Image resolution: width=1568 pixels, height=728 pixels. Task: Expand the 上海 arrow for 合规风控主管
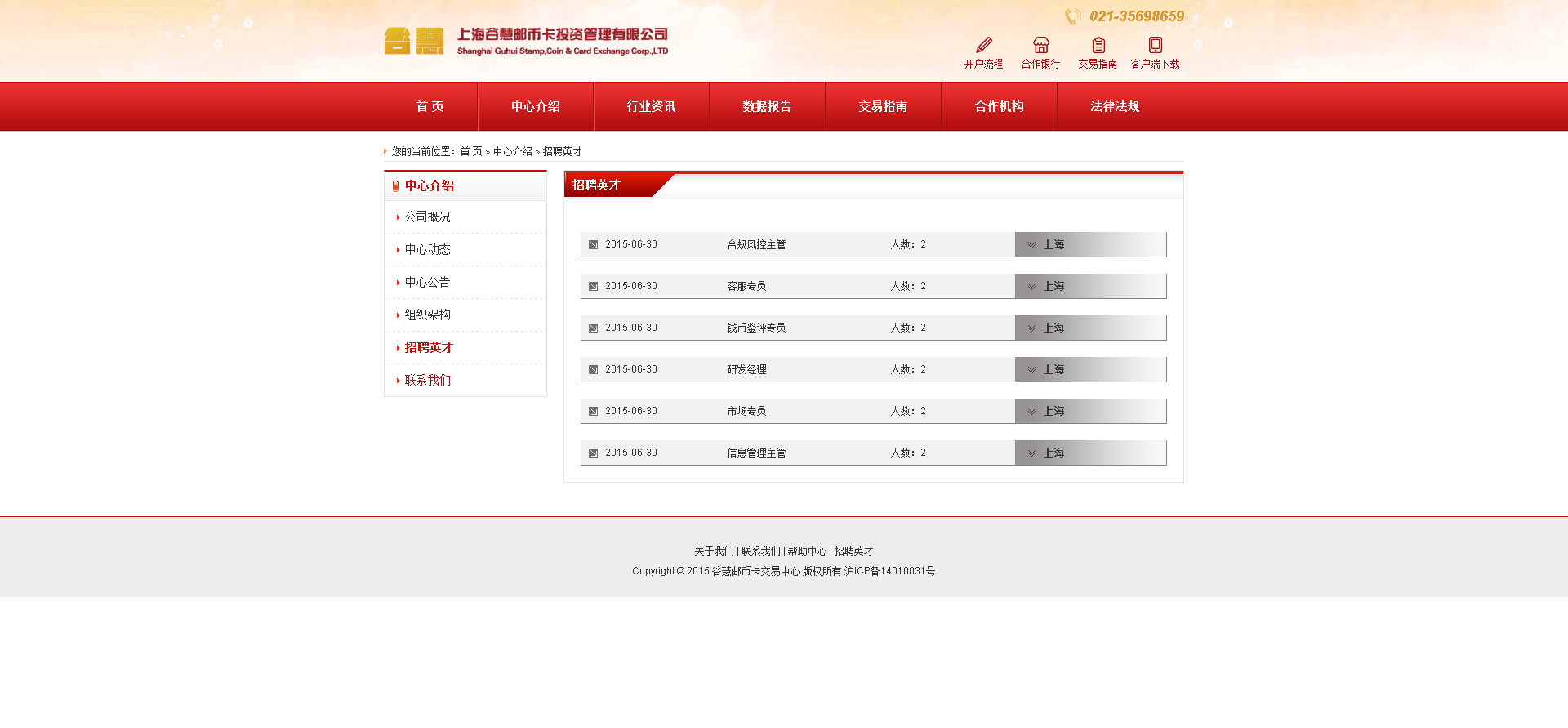pyautogui.click(x=1031, y=245)
